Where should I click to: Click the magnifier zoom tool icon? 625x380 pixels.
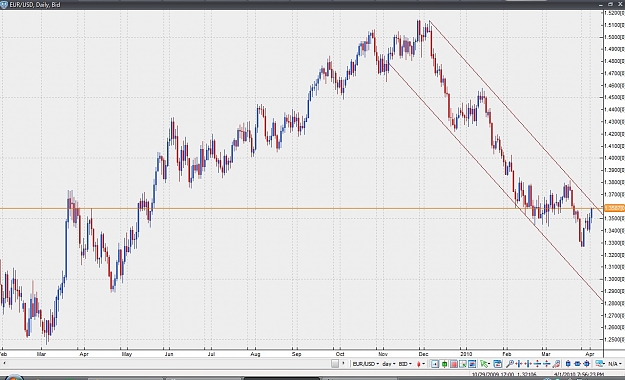(x=510, y=364)
